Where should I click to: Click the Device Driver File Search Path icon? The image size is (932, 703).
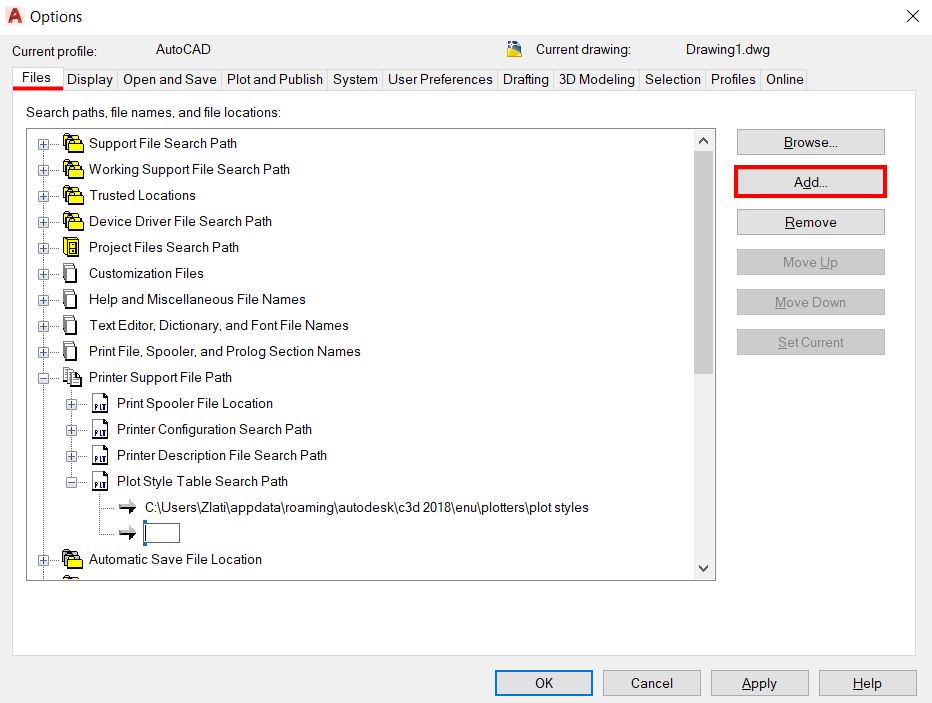click(73, 222)
